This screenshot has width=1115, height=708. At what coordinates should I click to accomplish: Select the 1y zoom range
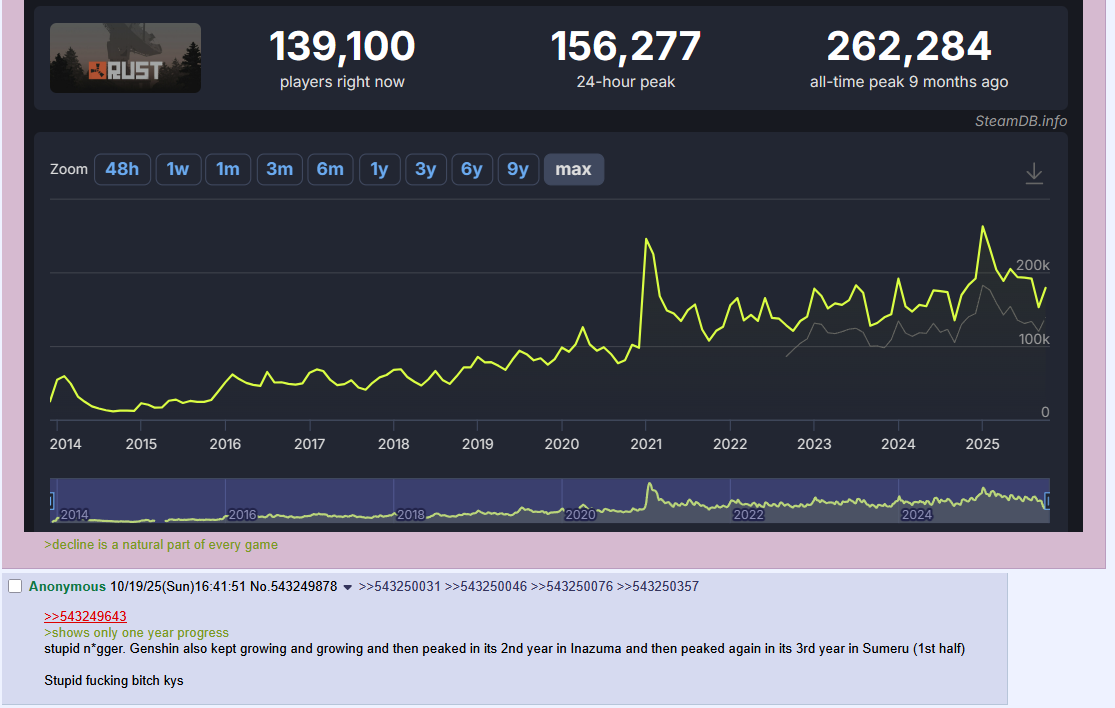[379, 169]
